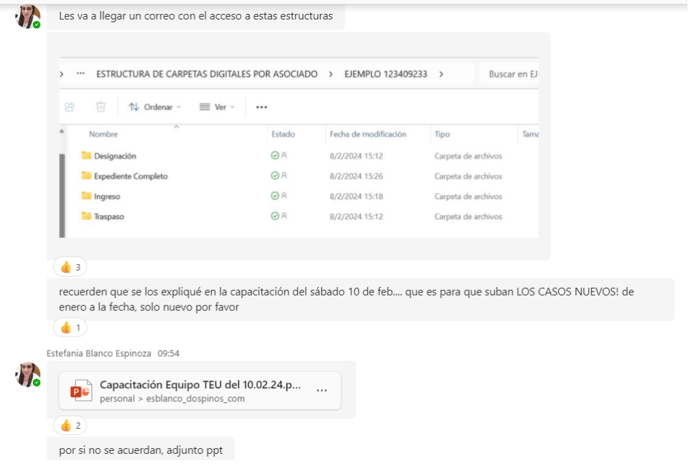Open the Ordenar sort dropdown
This screenshot has width=688, height=467.
click(154, 107)
